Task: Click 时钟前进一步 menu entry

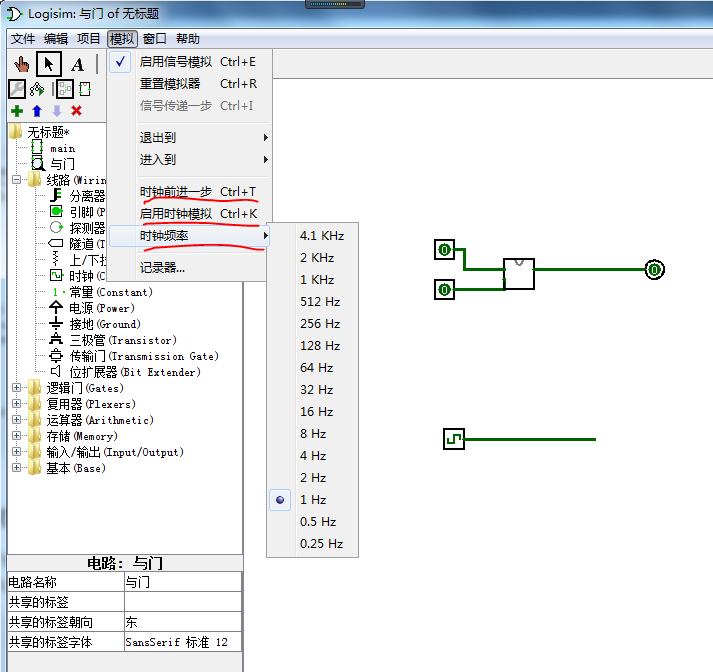Action: (190, 192)
